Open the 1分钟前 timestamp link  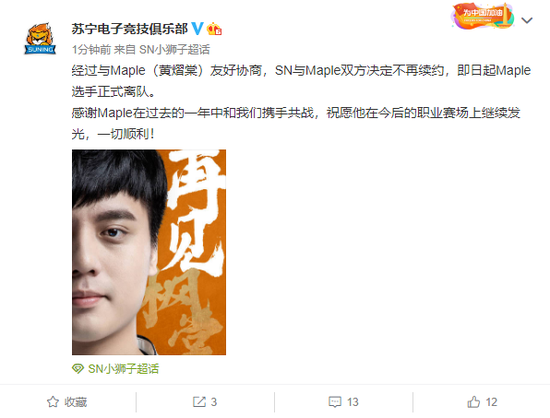point(92,49)
